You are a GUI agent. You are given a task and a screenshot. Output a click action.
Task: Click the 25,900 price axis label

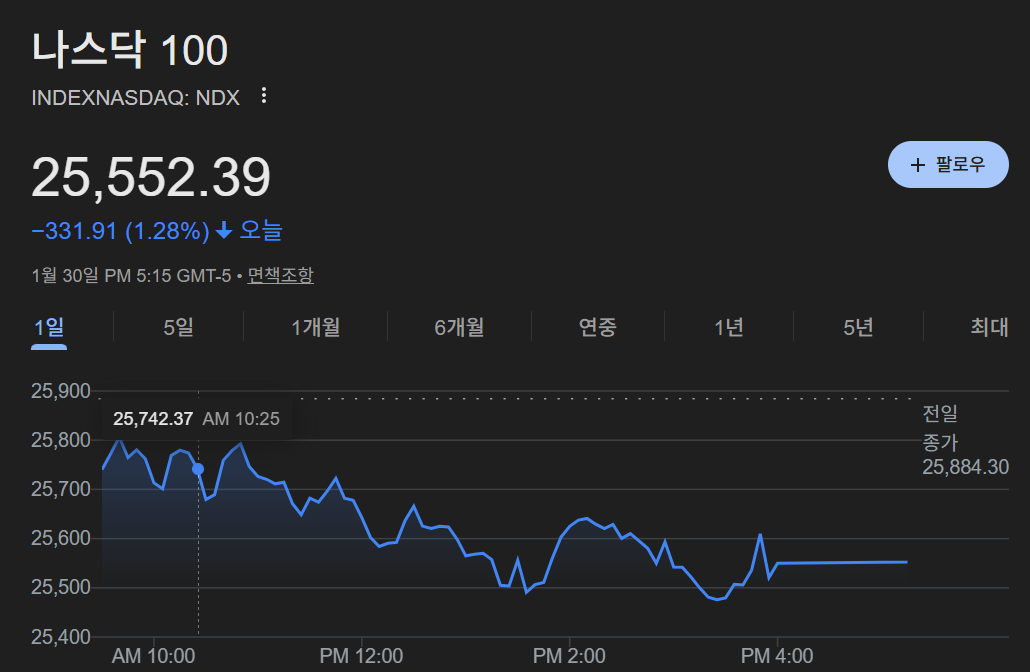coord(60,392)
